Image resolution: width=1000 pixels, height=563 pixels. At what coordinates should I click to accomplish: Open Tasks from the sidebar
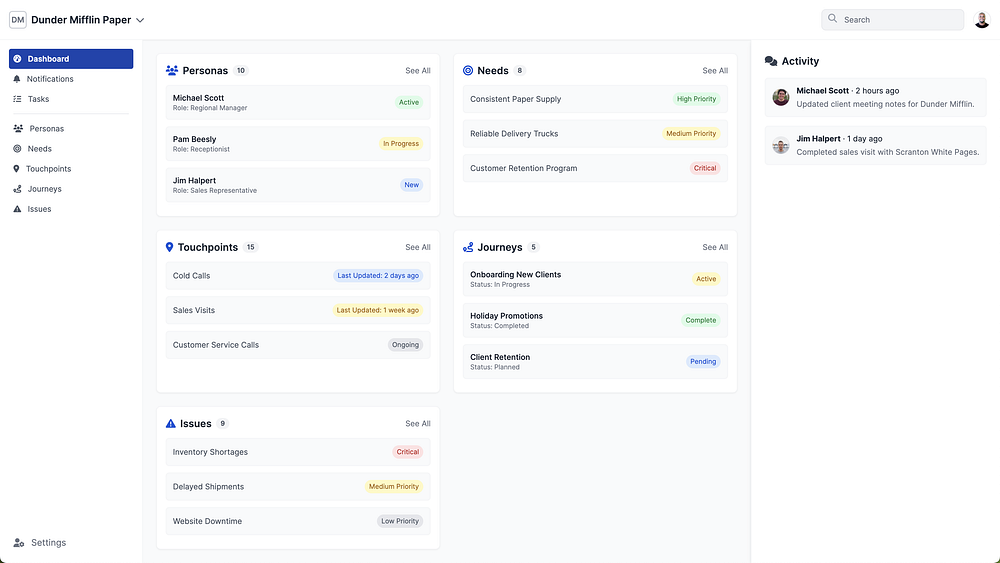(71, 99)
